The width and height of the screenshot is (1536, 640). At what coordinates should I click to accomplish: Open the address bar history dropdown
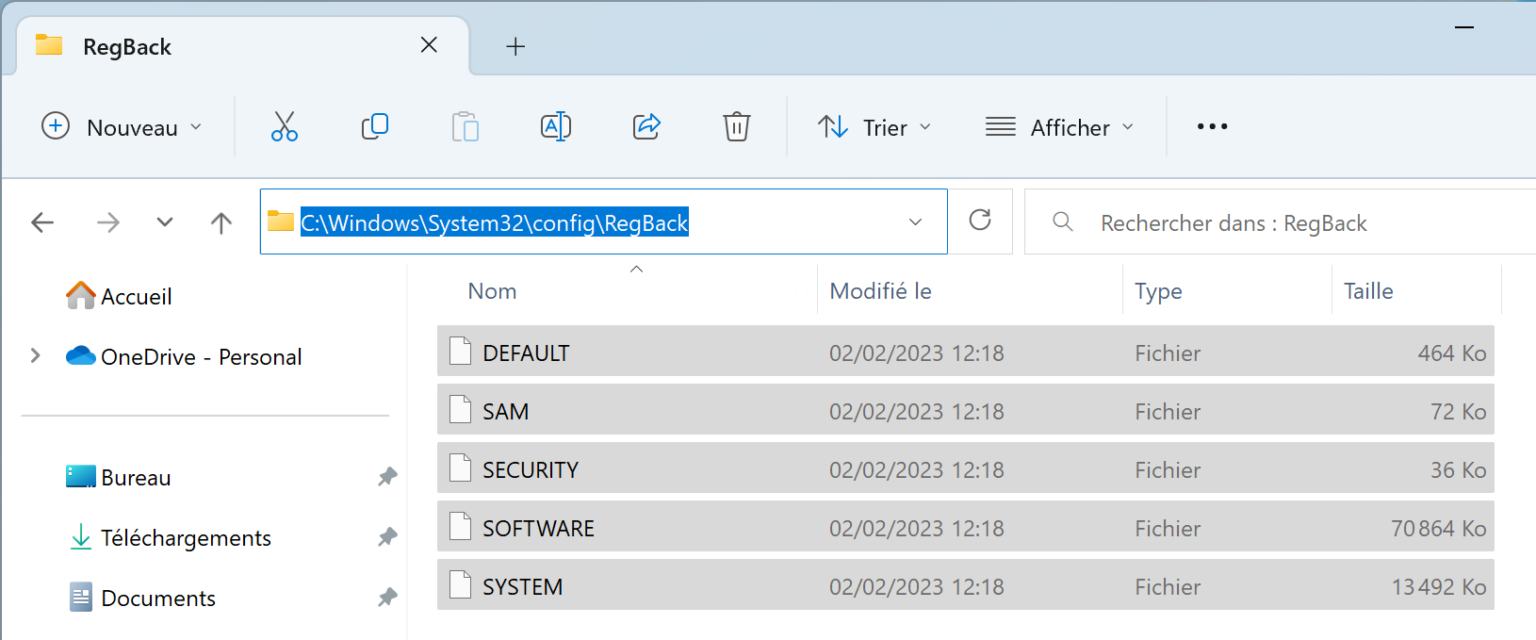tap(915, 222)
